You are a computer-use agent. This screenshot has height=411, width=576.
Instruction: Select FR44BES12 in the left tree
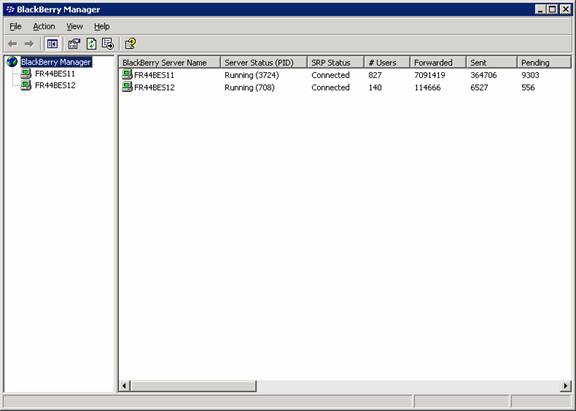point(55,86)
